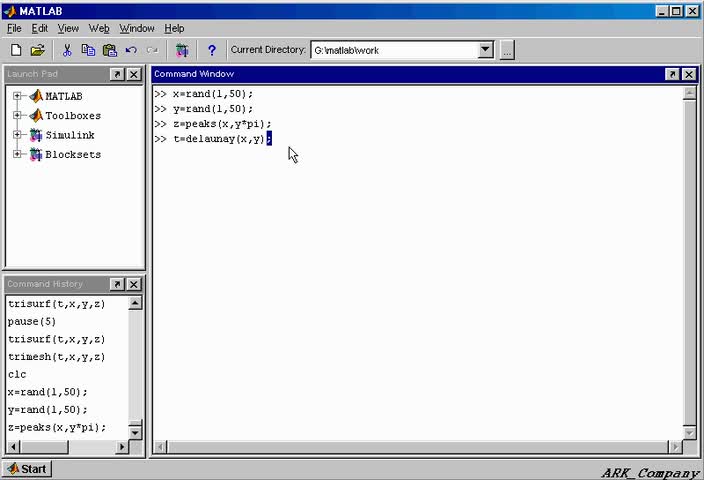Click Command History scroll up arrow

135,303
